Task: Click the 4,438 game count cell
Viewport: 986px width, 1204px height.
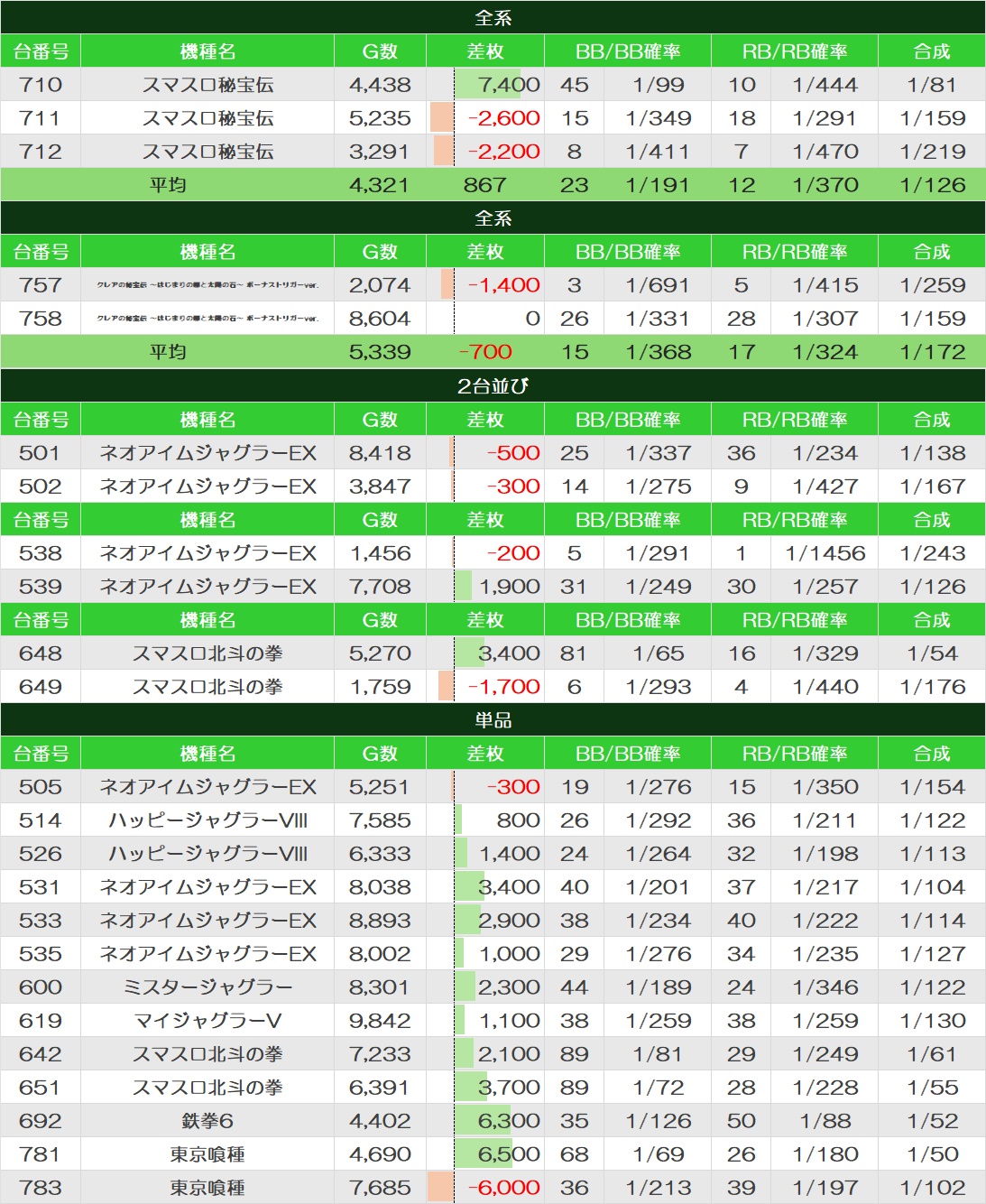Action: click(x=380, y=85)
